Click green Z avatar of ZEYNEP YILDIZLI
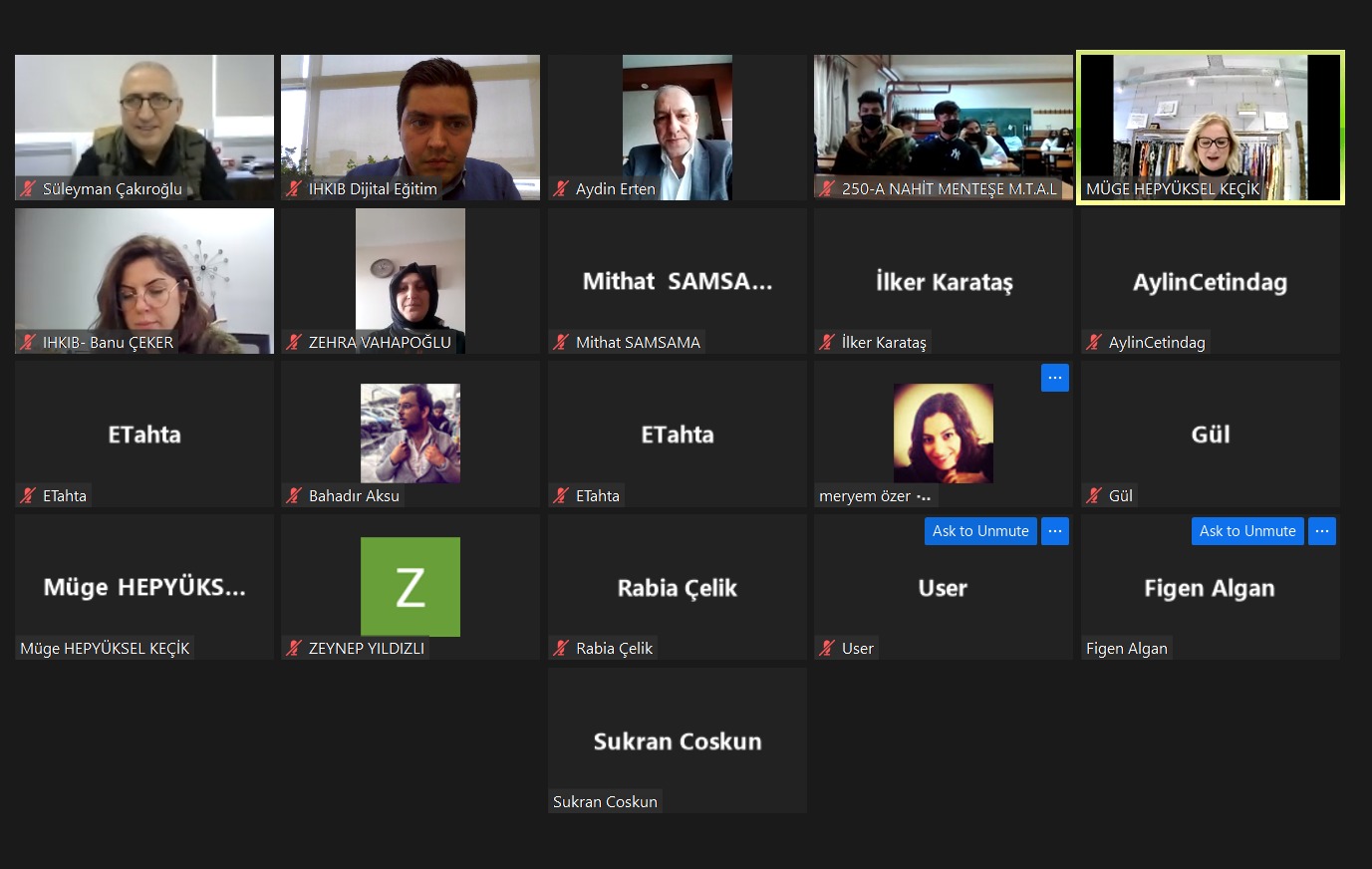 tap(411, 587)
